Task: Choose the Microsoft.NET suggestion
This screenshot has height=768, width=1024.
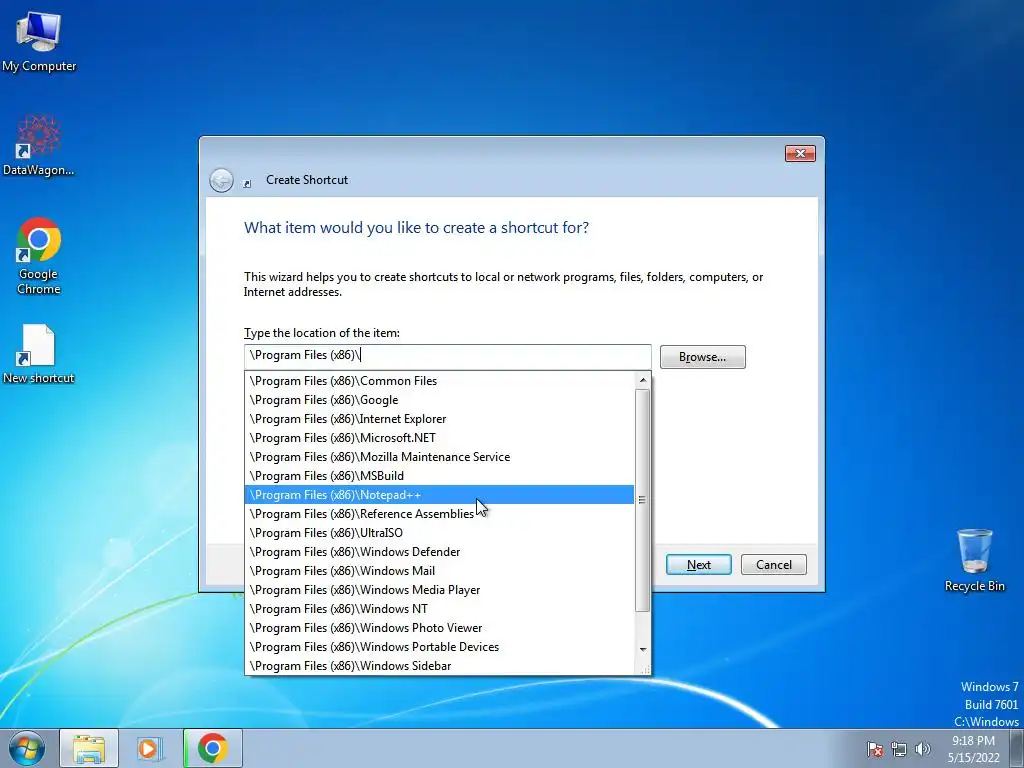Action: [x=439, y=438]
